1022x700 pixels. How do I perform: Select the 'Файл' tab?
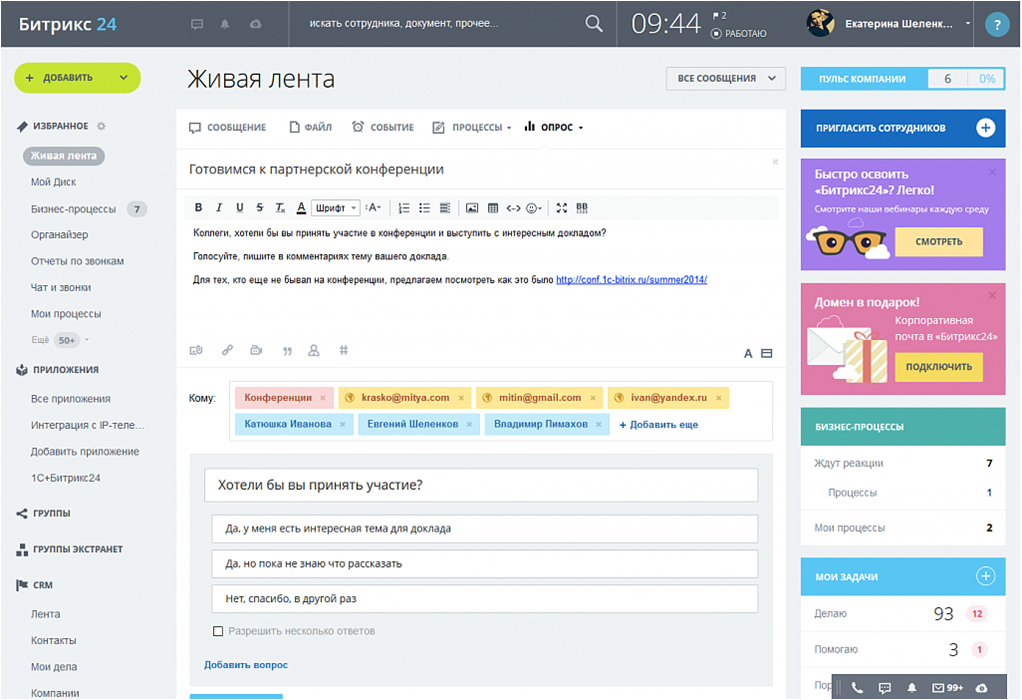click(x=311, y=127)
